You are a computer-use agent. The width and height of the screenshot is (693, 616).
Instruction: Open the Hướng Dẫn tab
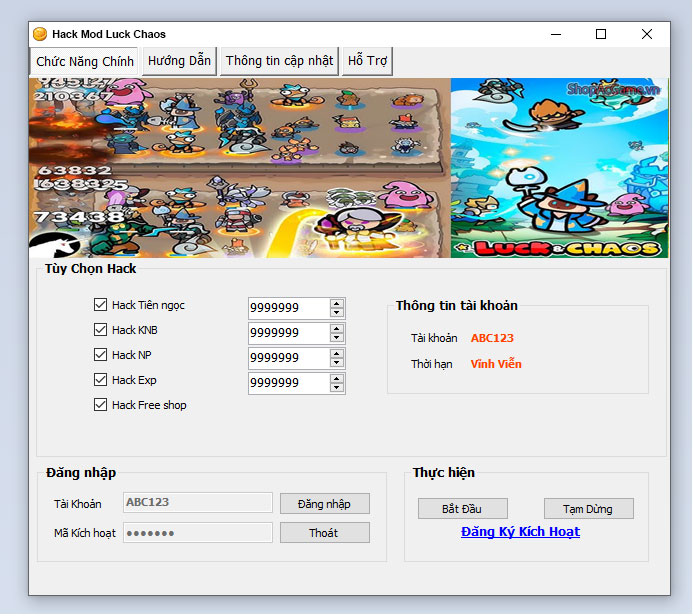click(179, 61)
